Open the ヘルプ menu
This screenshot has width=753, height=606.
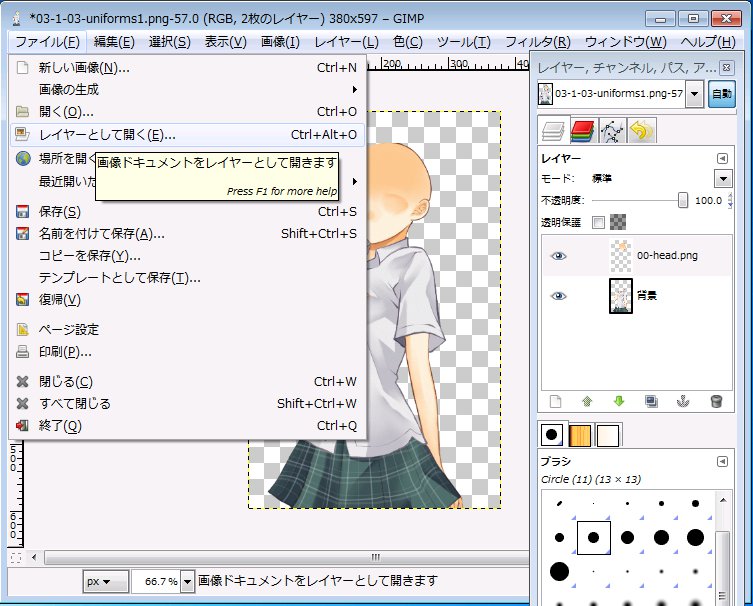708,42
